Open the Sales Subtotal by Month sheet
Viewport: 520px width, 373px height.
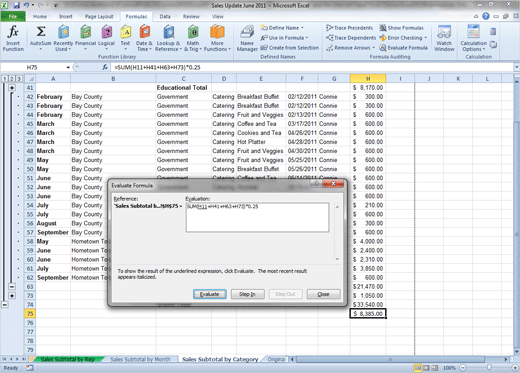pyautogui.click(x=140, y=359)
